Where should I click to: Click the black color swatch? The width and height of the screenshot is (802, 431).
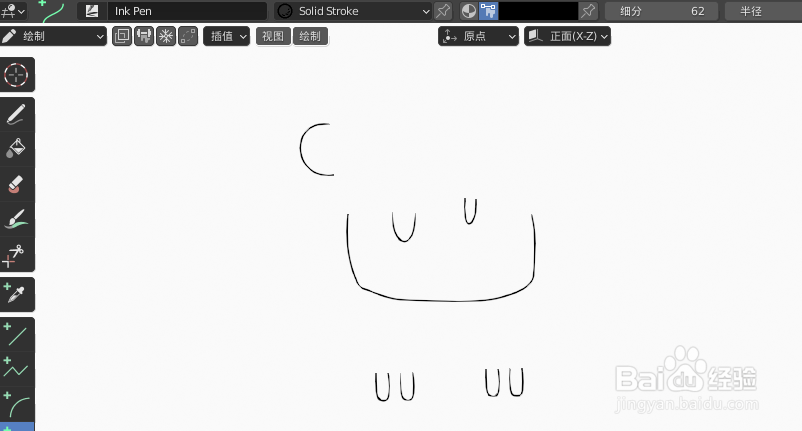pyautogui.click(x=538, y=11)
